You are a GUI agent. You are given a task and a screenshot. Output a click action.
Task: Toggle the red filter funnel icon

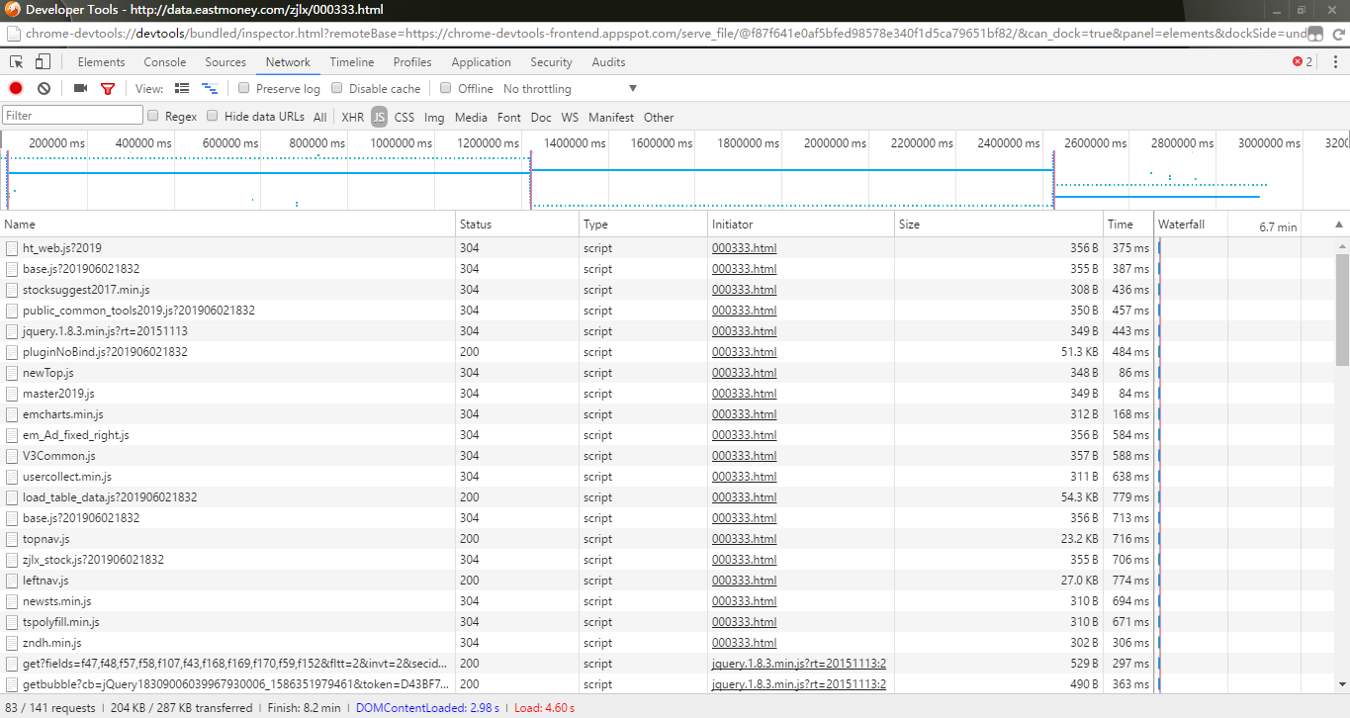coord(108,89)
